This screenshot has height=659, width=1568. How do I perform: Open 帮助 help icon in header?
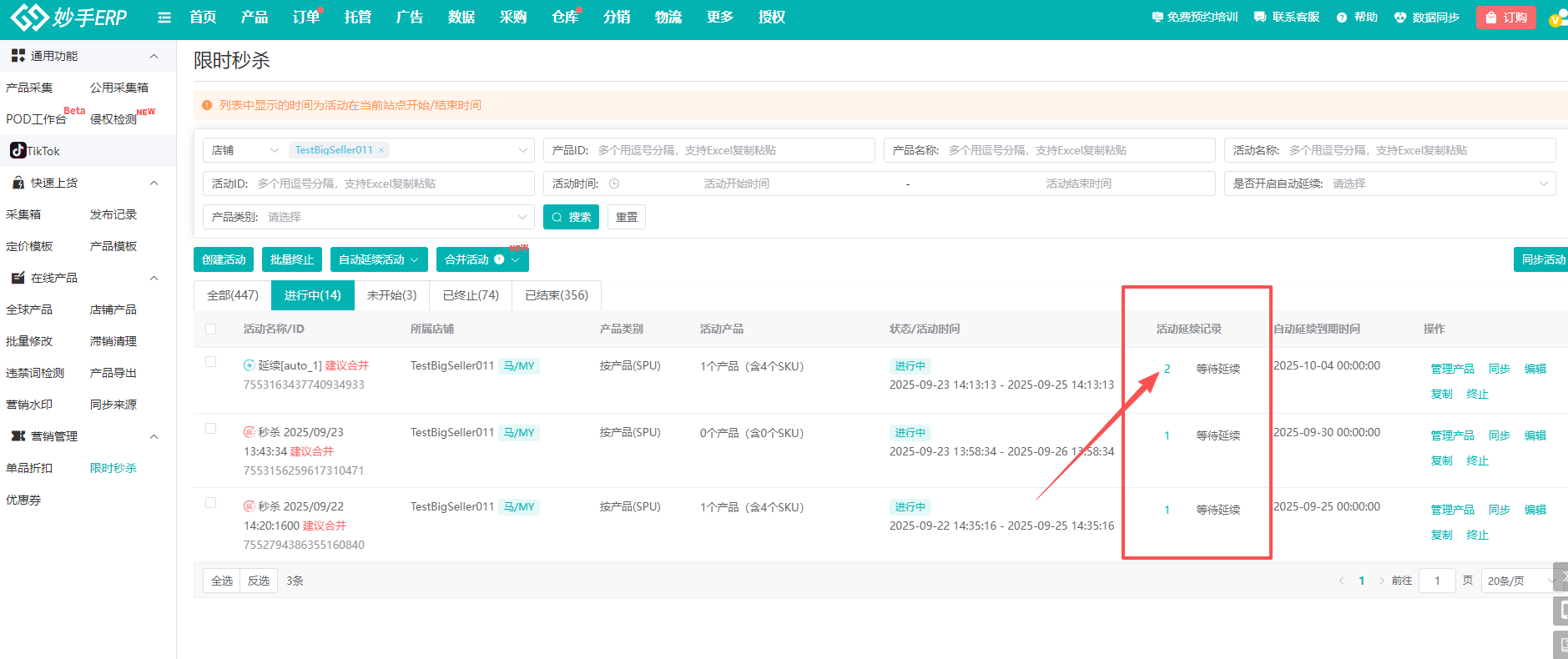pos(1342,18)
